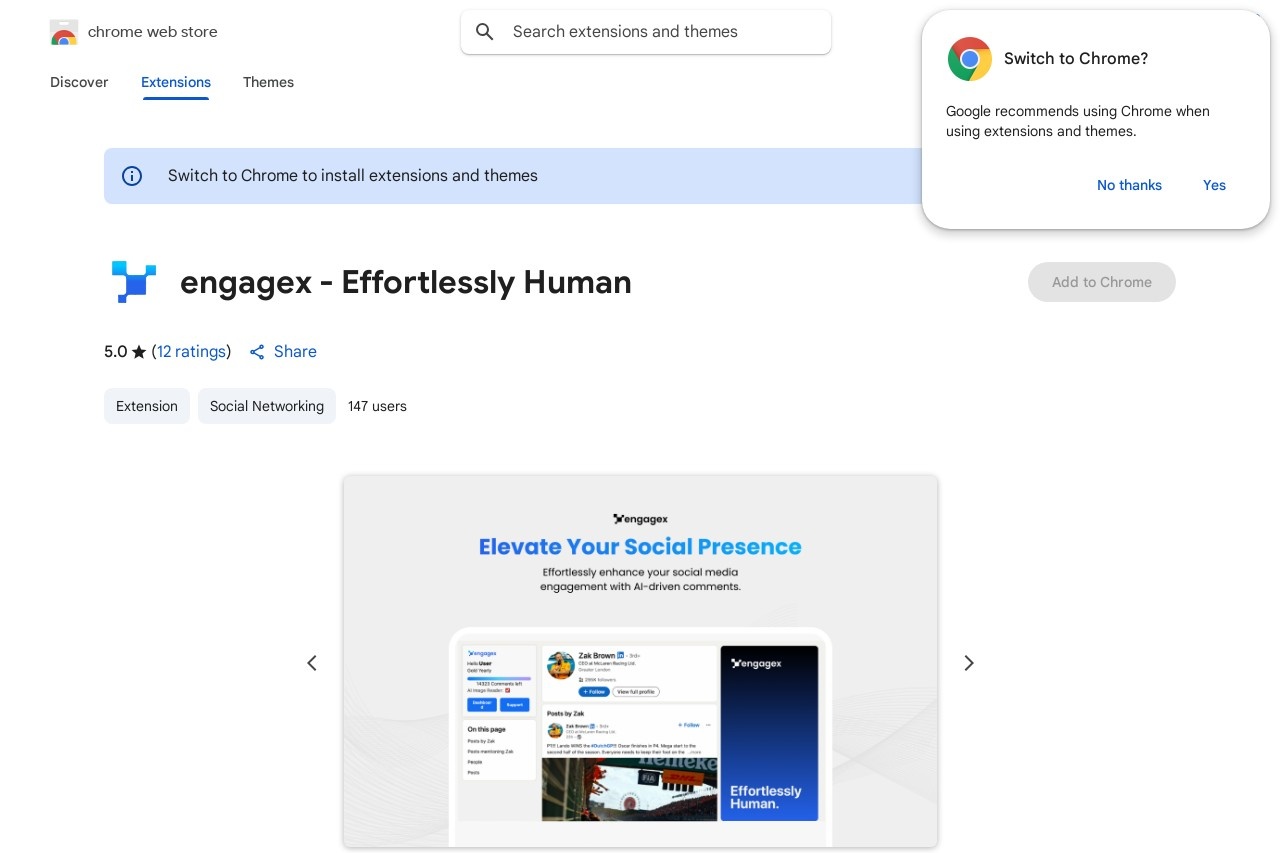Viewport: 1280px width, 853px height.
Task: Click the Share icon beside ratings
Action: tap(257, 352)
